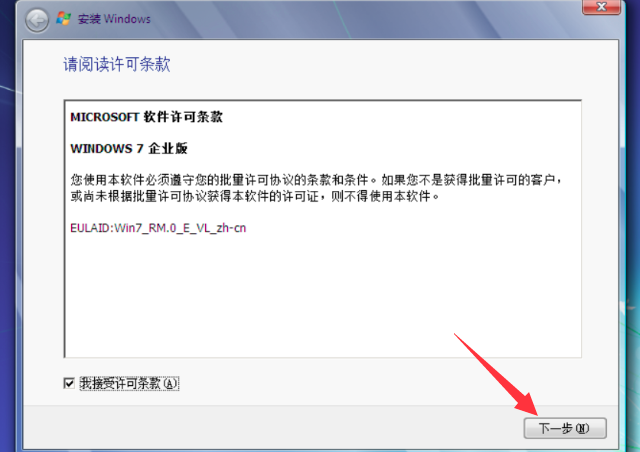Click the 我接受许可条款(A) label text
The image size is (640, 452).
pyautogui.click(x=129, y=383)
